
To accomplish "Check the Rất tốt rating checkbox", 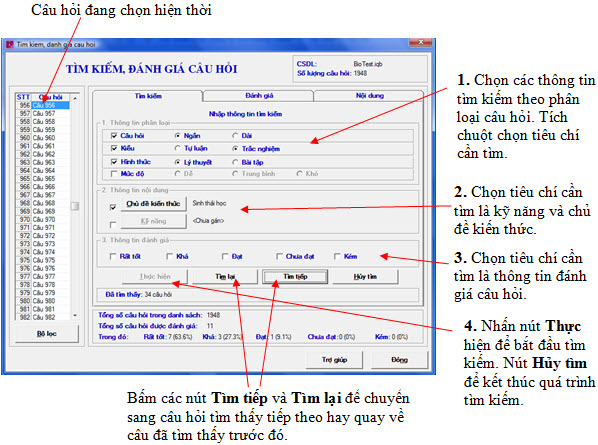I will click(x=113, y=257).
